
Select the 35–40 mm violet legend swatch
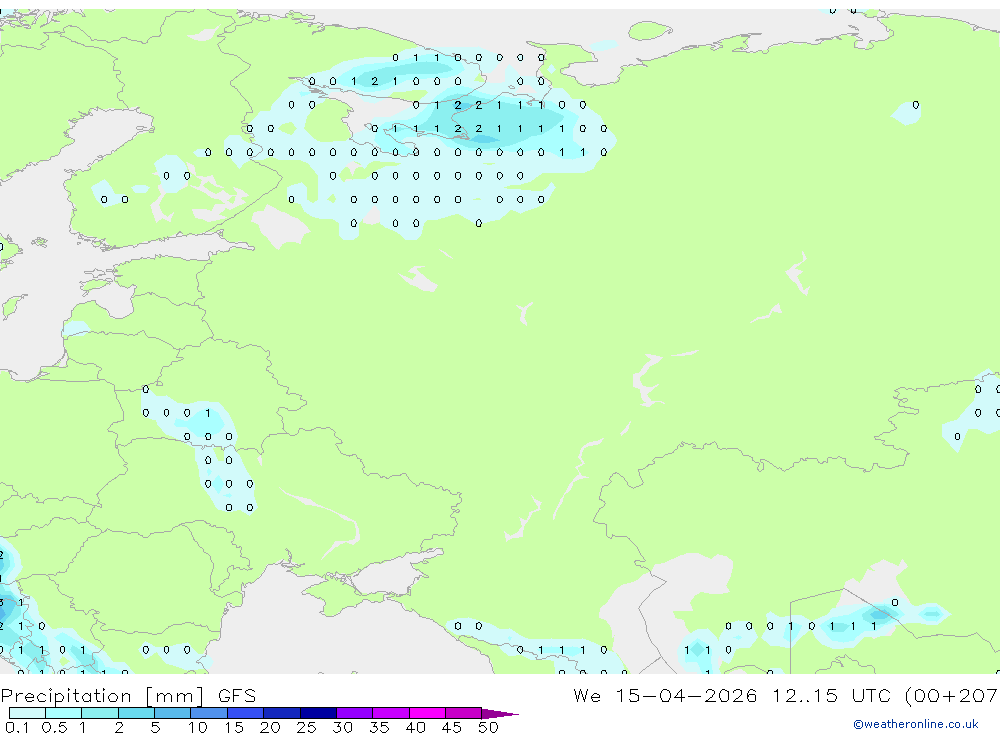pos(391,713)
